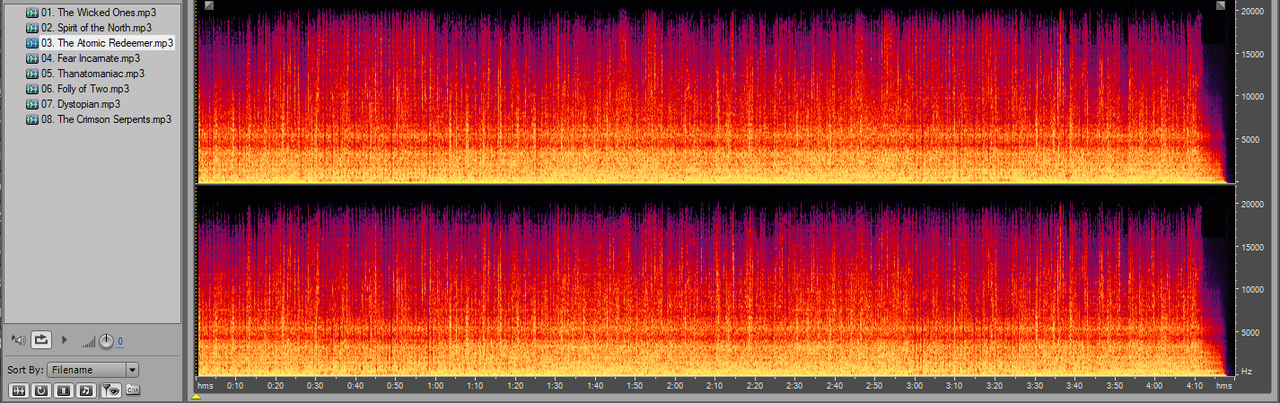The width and height of the screenshot is (1280, 403).
Task: Select 05. Thanatomaniac.mp3
Action: click(84, 74)
